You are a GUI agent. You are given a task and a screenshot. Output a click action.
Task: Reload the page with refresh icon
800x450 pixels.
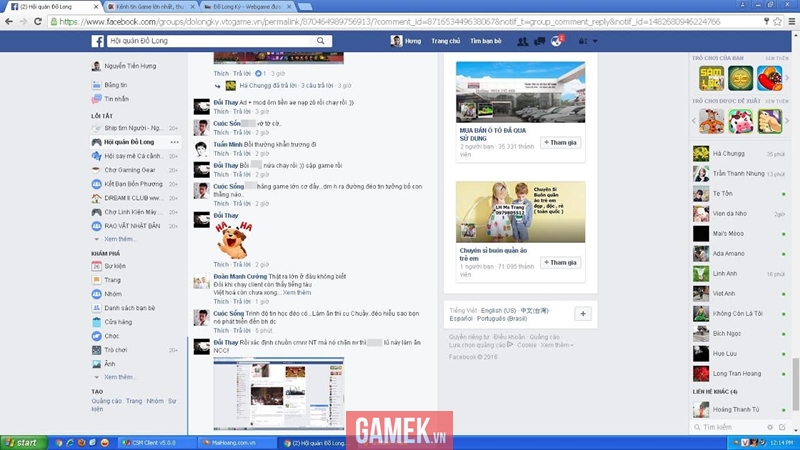click(38, 21)
